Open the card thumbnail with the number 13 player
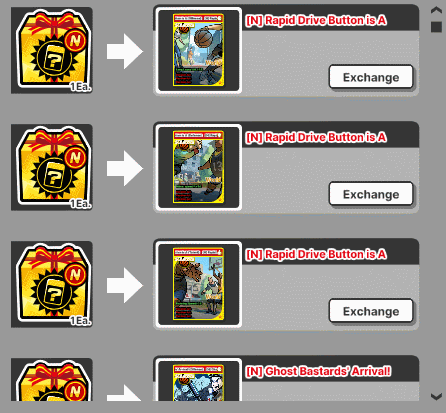The image size is (446, 413). pyautogui.click(x=199, y=167)
